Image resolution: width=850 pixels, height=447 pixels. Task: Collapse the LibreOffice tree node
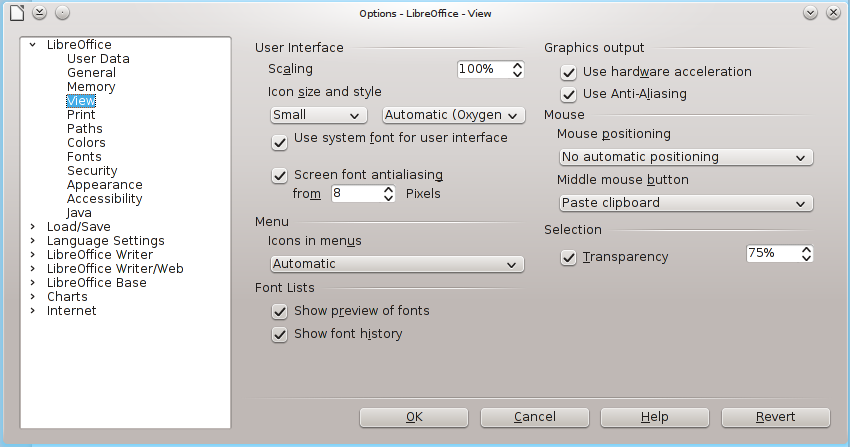click(33, 44)
